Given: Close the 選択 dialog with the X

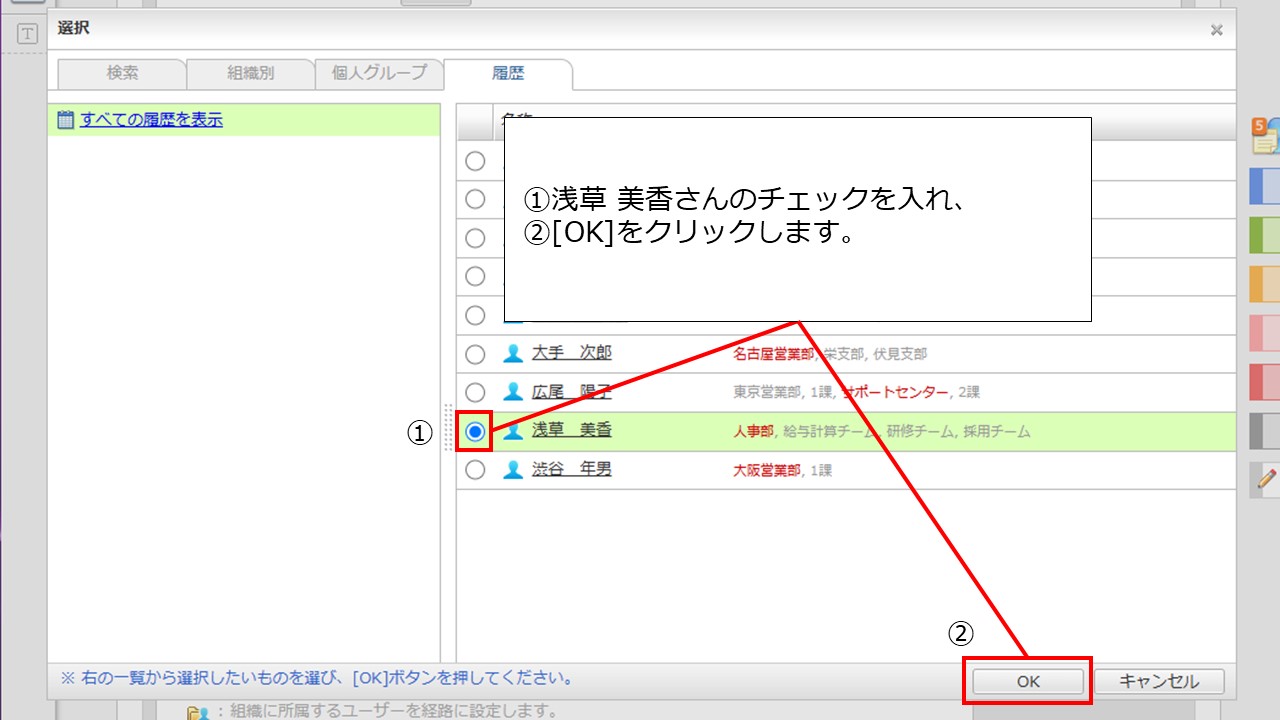Looking at the screenshot, I should [1216, 30].
